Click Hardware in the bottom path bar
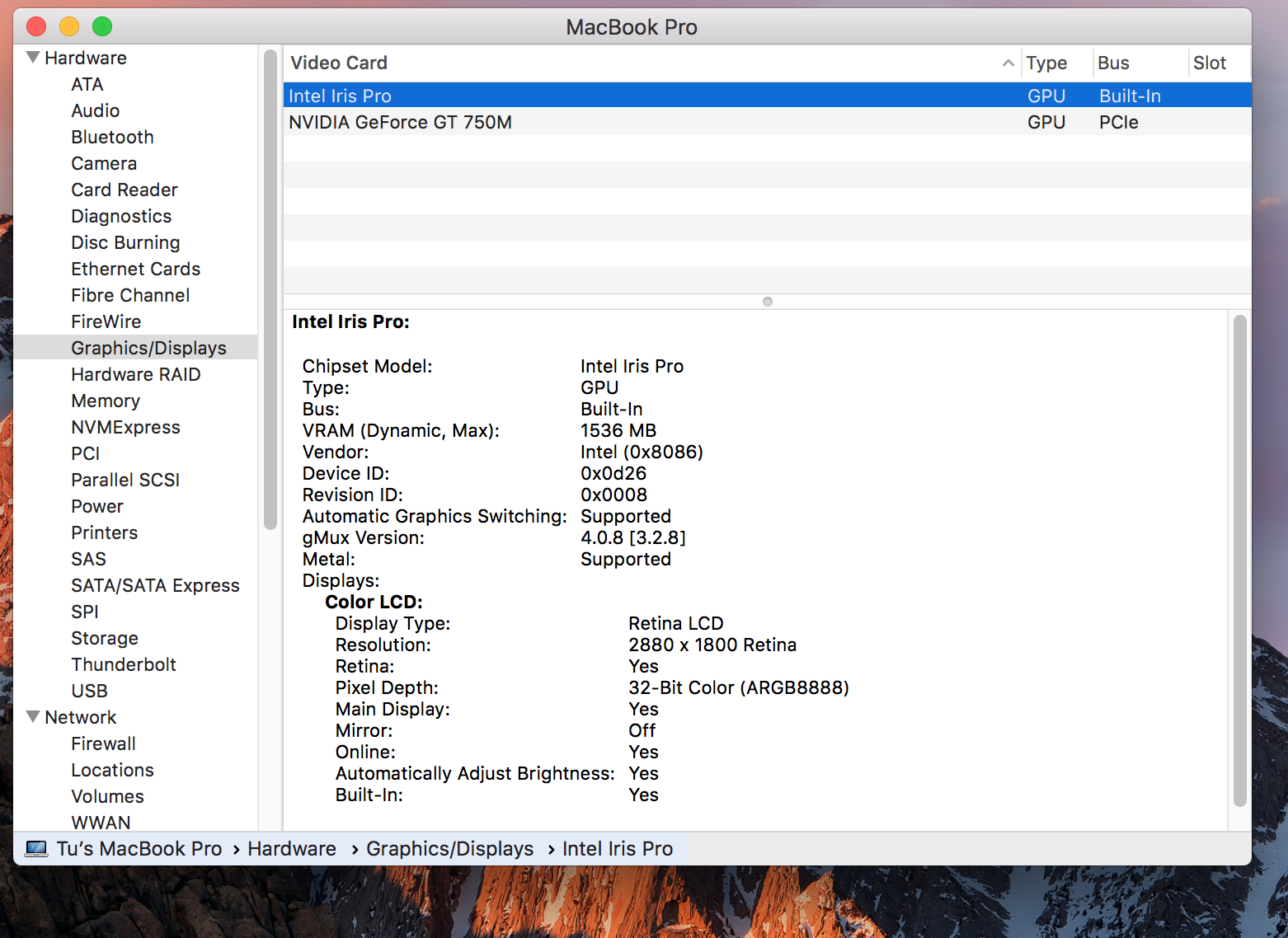The image size is (1288, 938). 292,848
